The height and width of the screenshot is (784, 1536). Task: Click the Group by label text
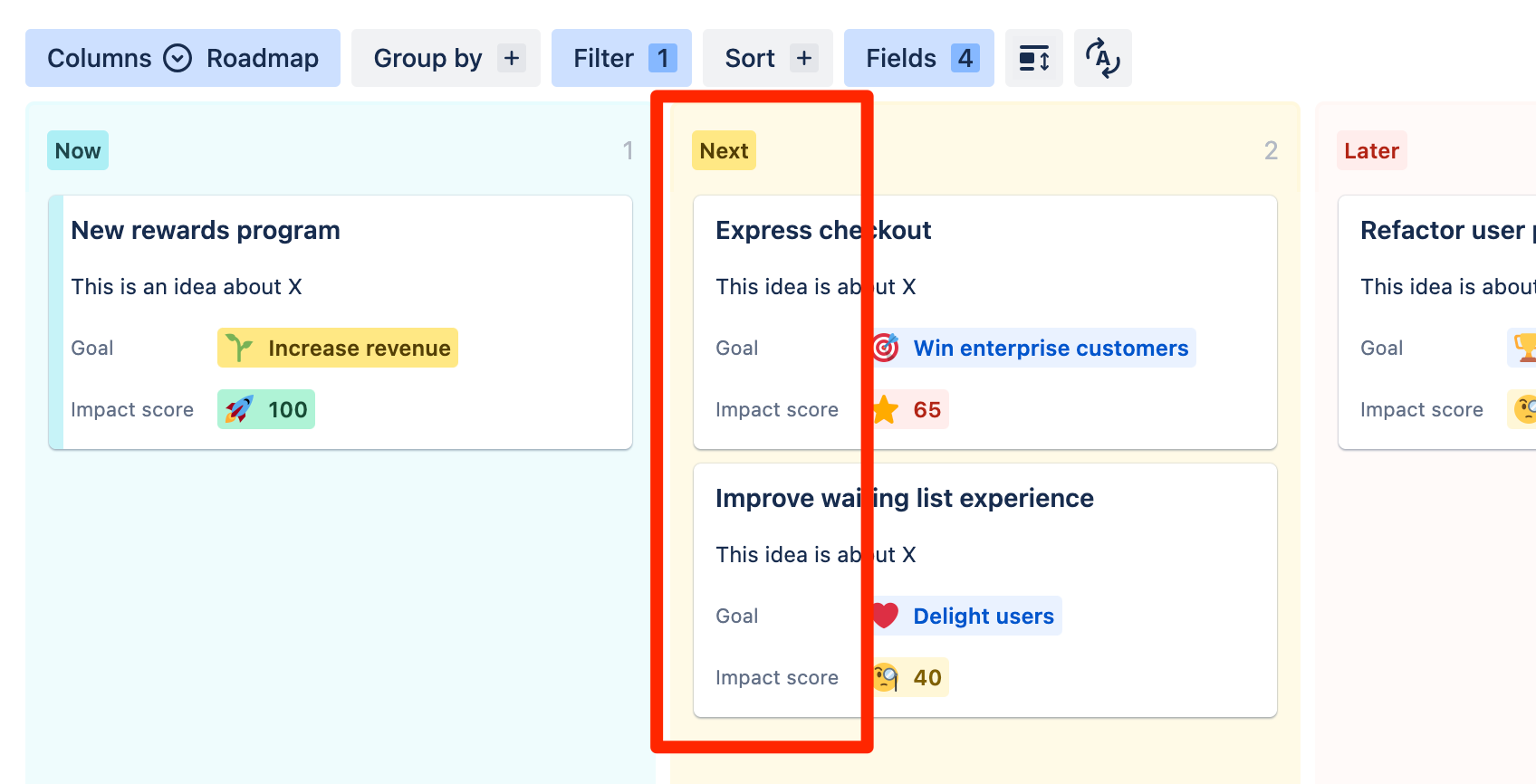tap(428, 58)
